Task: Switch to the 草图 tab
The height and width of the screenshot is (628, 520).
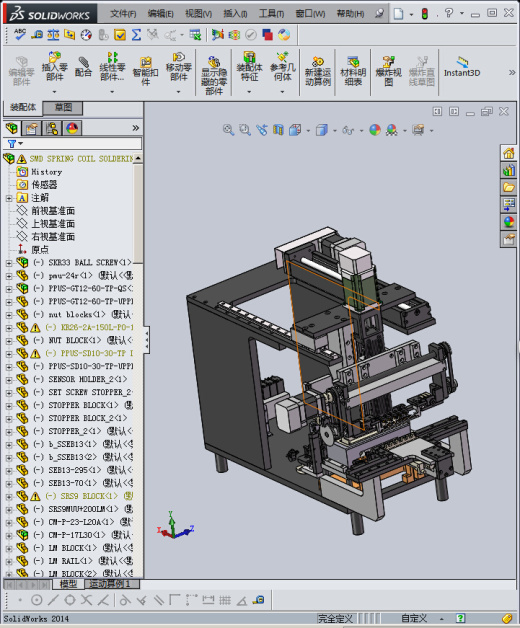Action: (x=63, y=107)
